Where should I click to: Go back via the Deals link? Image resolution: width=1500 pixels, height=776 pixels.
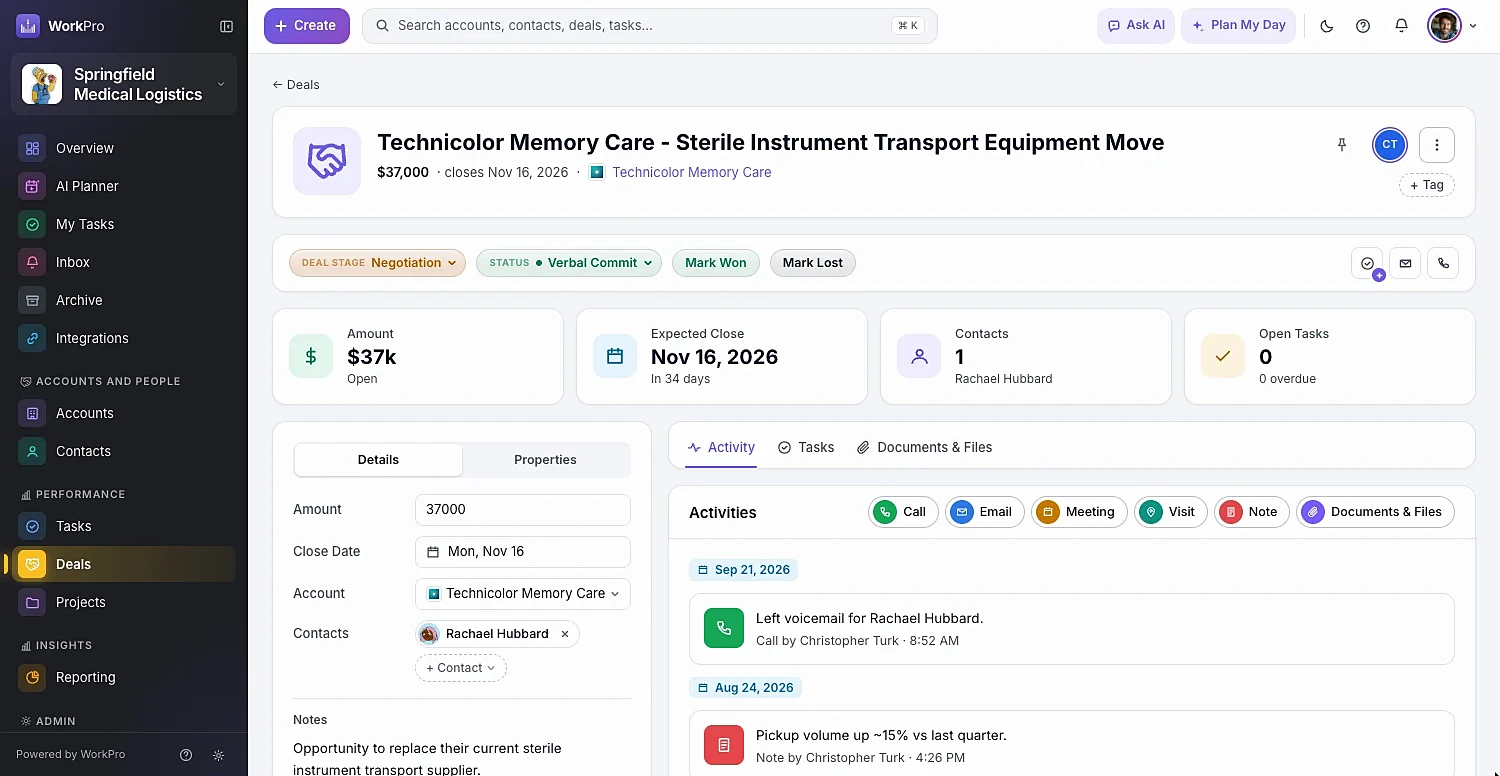click(296, 85)
